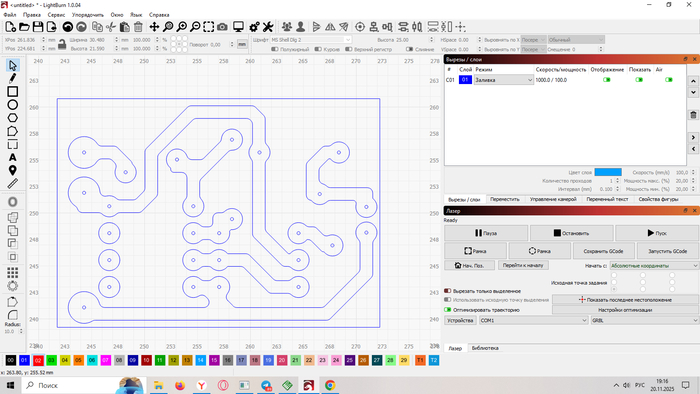Click the Radius rounded corner tool

12,315
